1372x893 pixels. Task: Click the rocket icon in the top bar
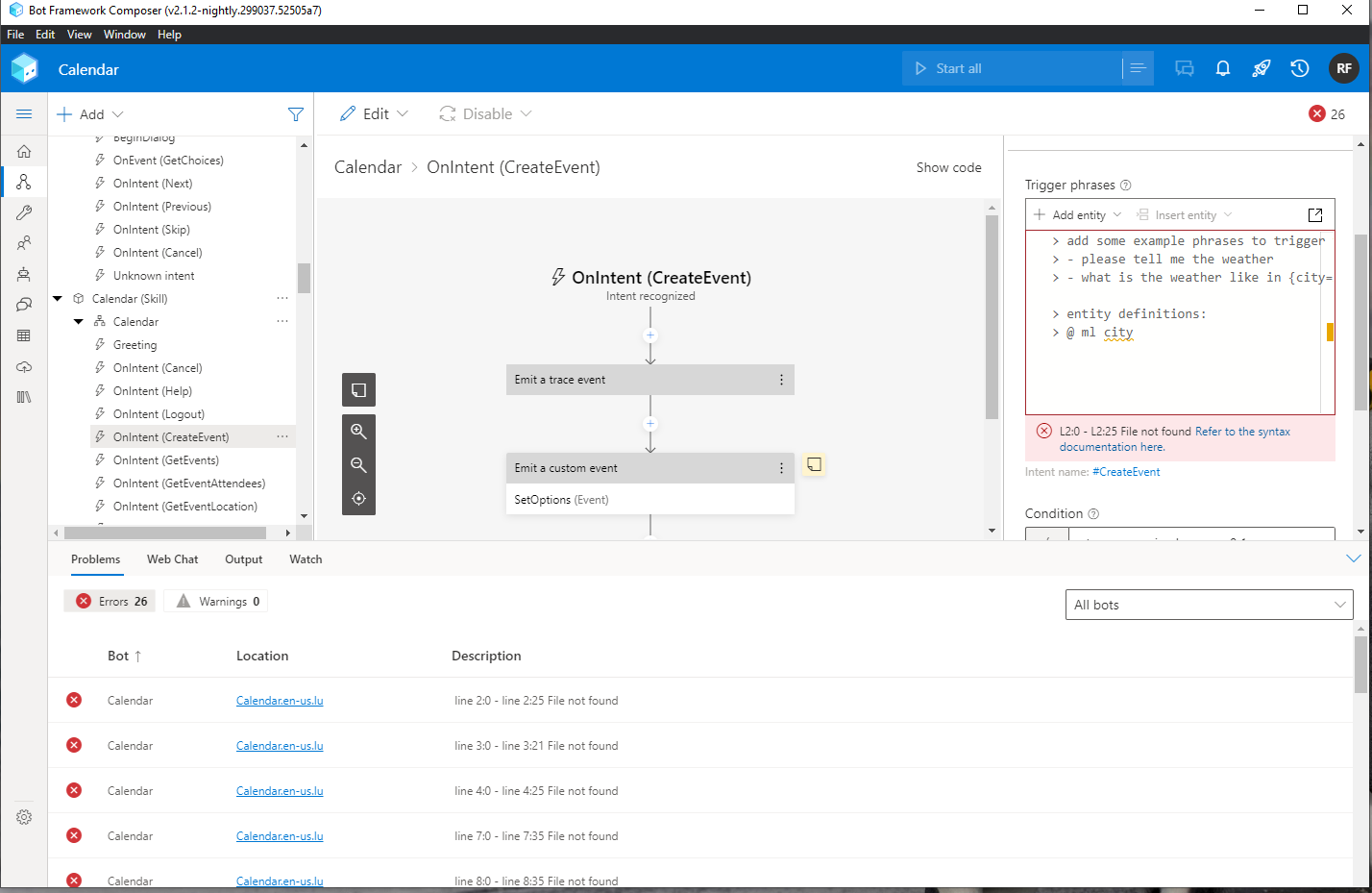click(1261, 68)
